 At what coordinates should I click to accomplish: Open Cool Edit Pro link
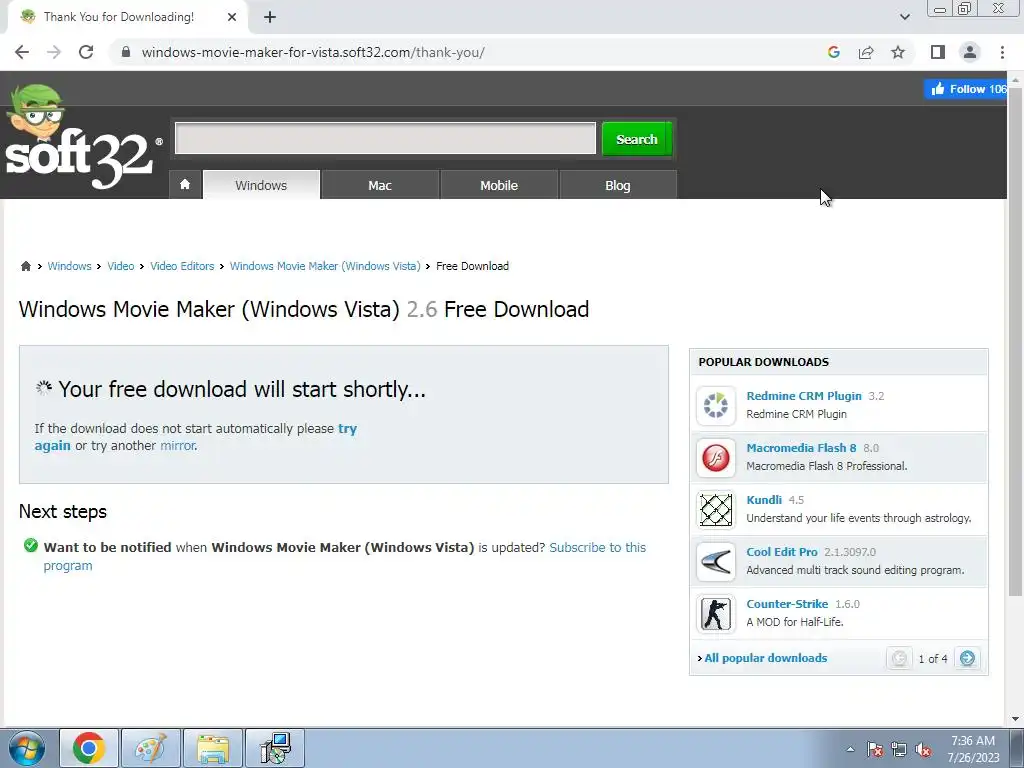click(782, 552)
